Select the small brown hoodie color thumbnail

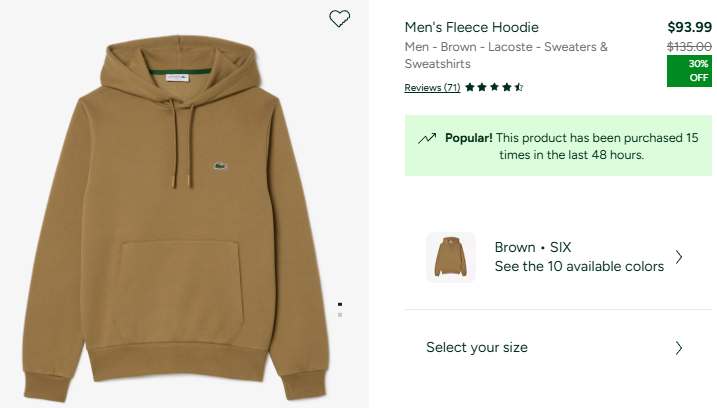coord(451,257)
